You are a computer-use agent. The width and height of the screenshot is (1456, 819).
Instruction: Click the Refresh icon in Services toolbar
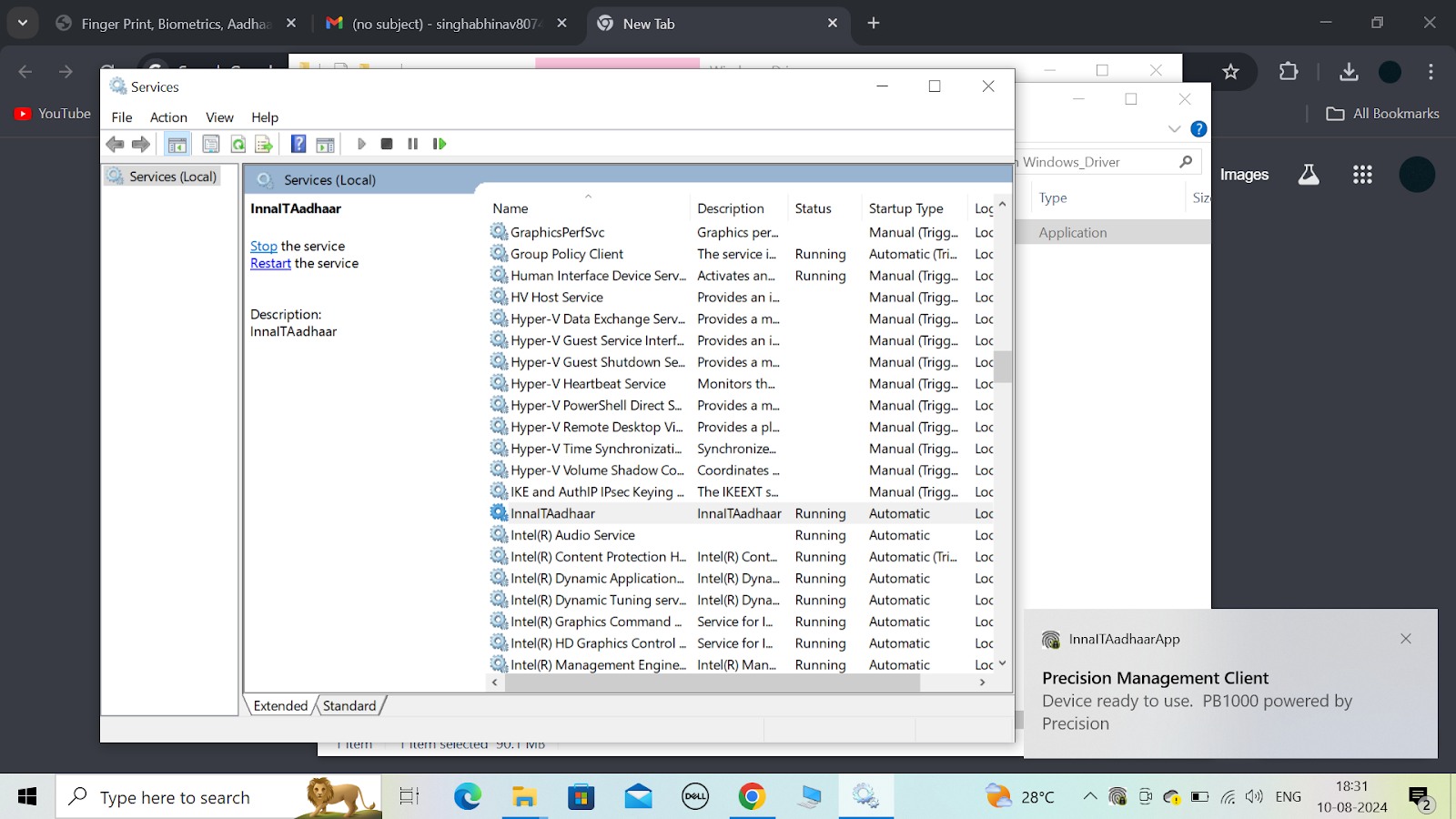coord(238,144)
